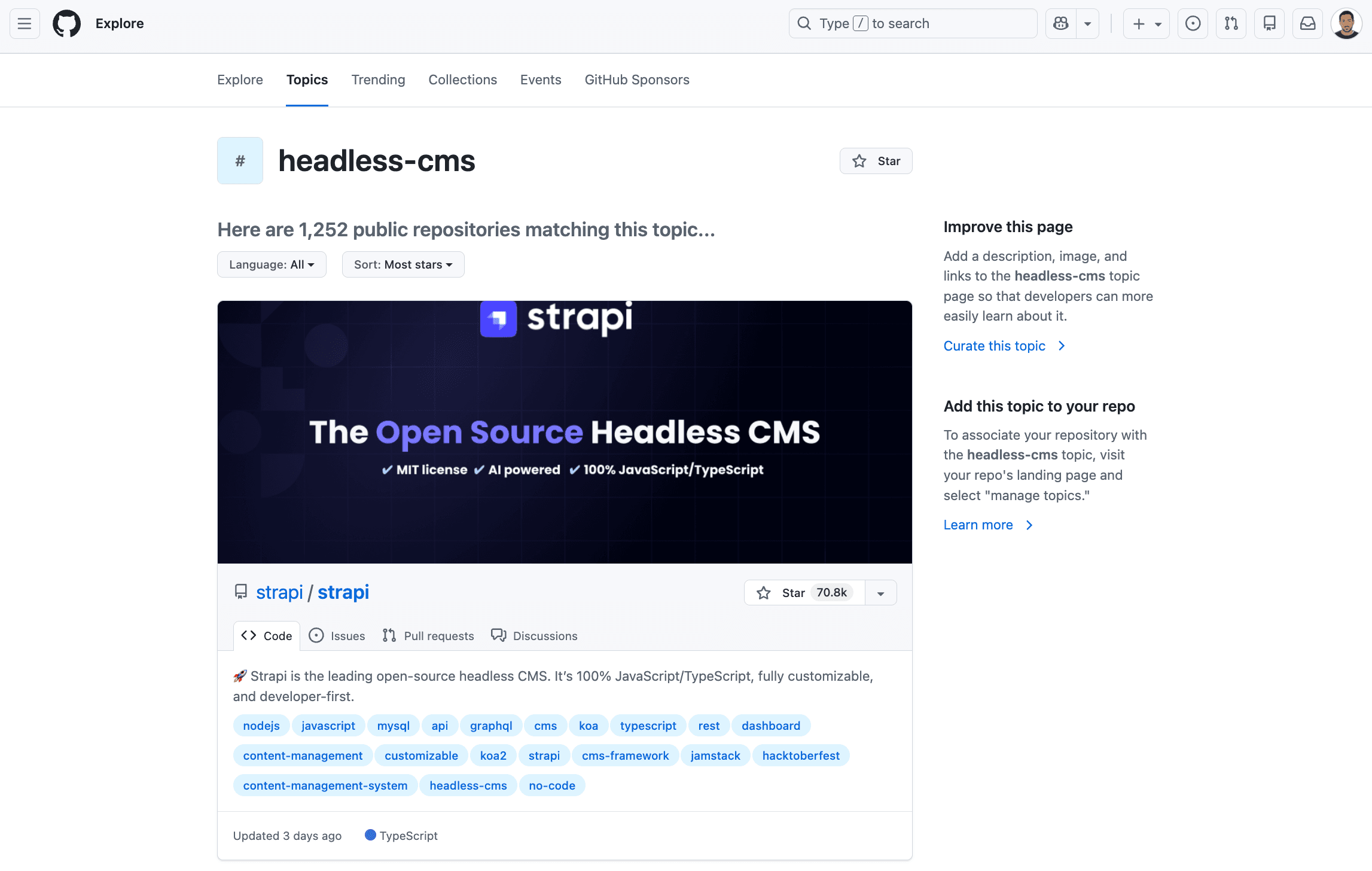Star the strapi repository
This screenshot has height=871, width=1372.
(803, 592)
